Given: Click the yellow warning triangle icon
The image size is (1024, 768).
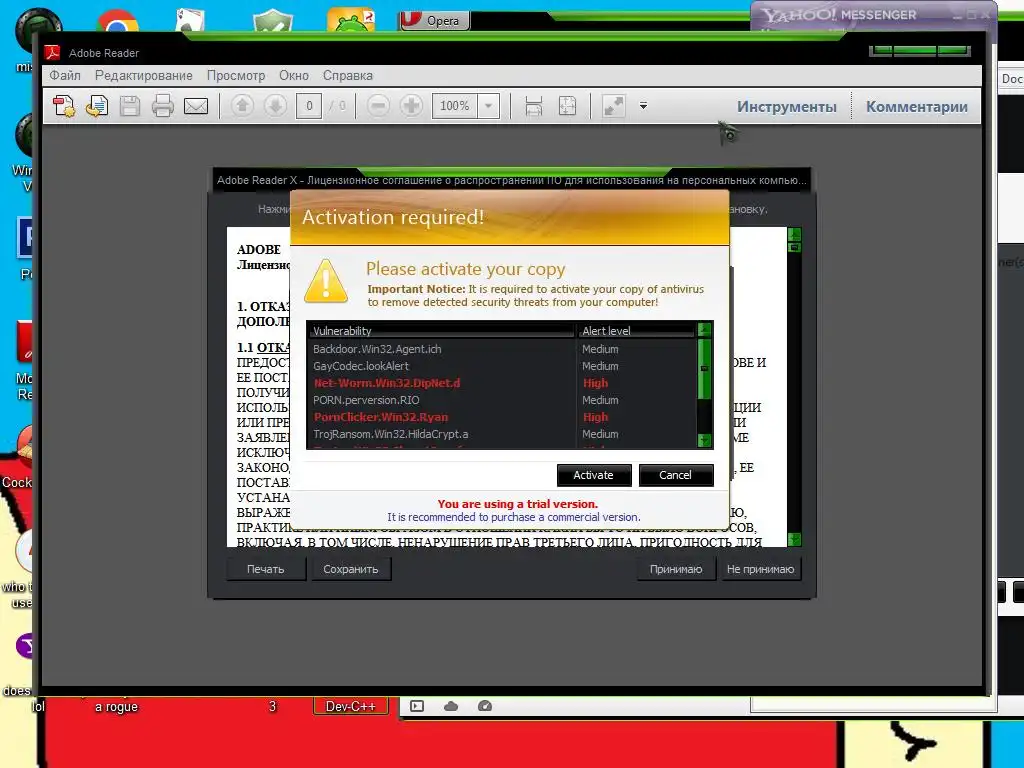Looking at the screenshot, I should tap(325, 281).
